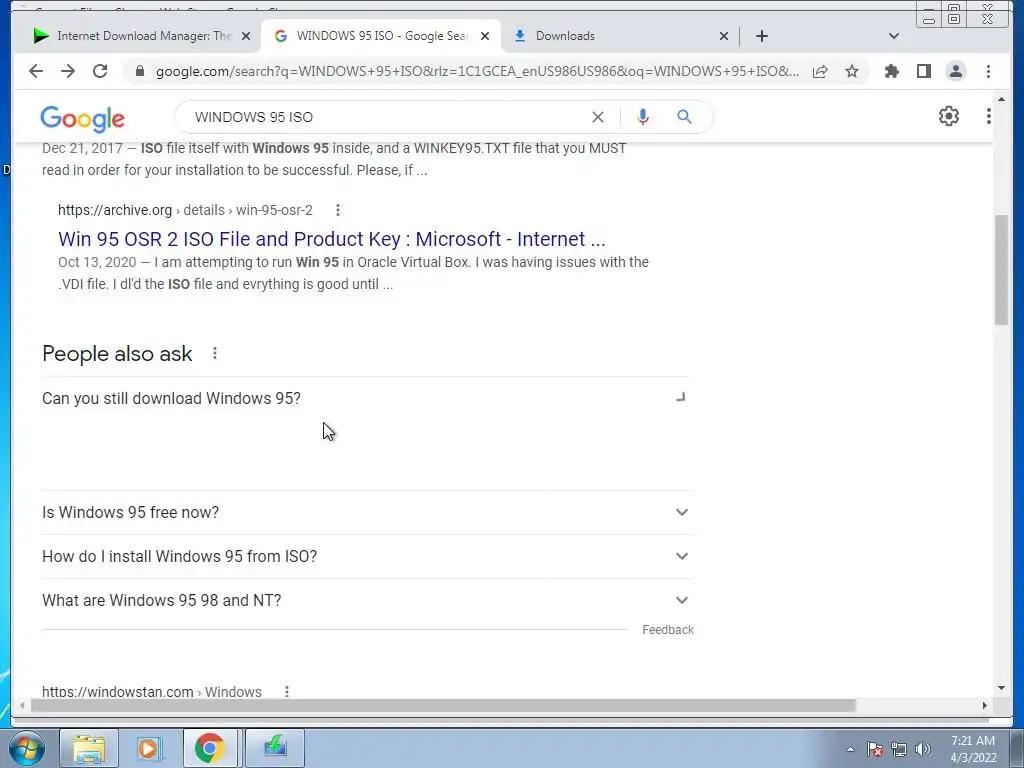Open the network tray icon

899,749
